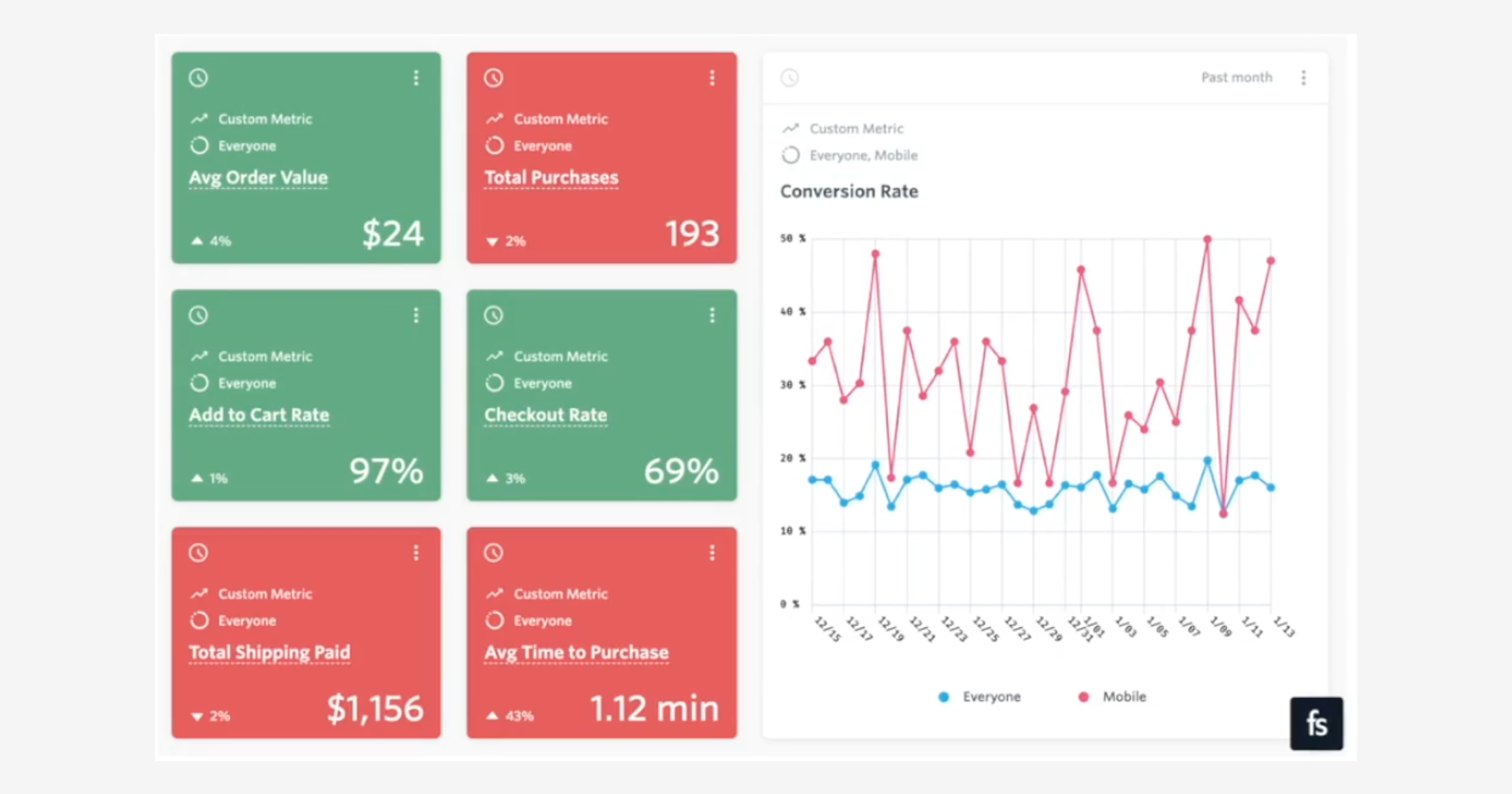
Task: Click the Total Shipping Paid metric title
Action: 269,652
